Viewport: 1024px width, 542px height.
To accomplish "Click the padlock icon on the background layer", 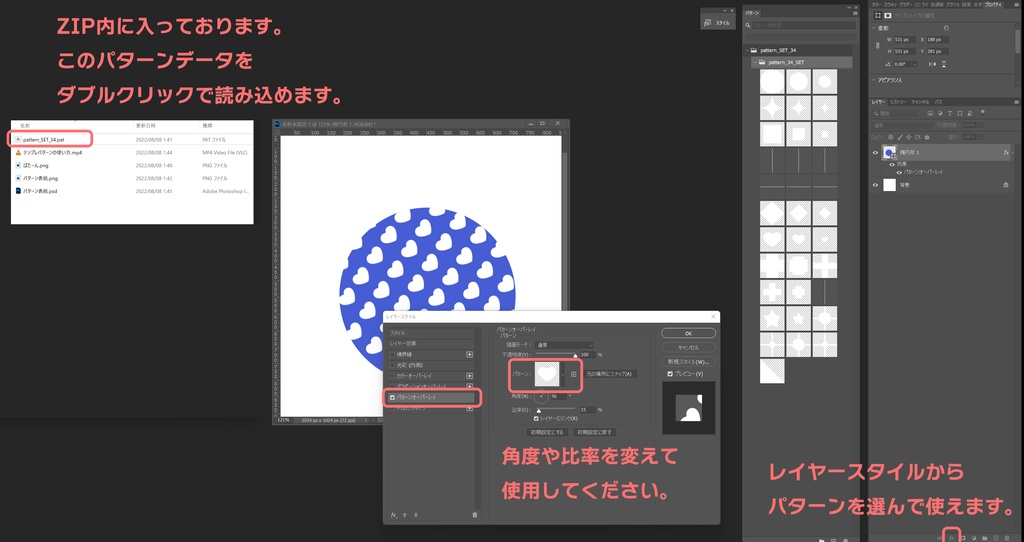I will pos(1006,185).
